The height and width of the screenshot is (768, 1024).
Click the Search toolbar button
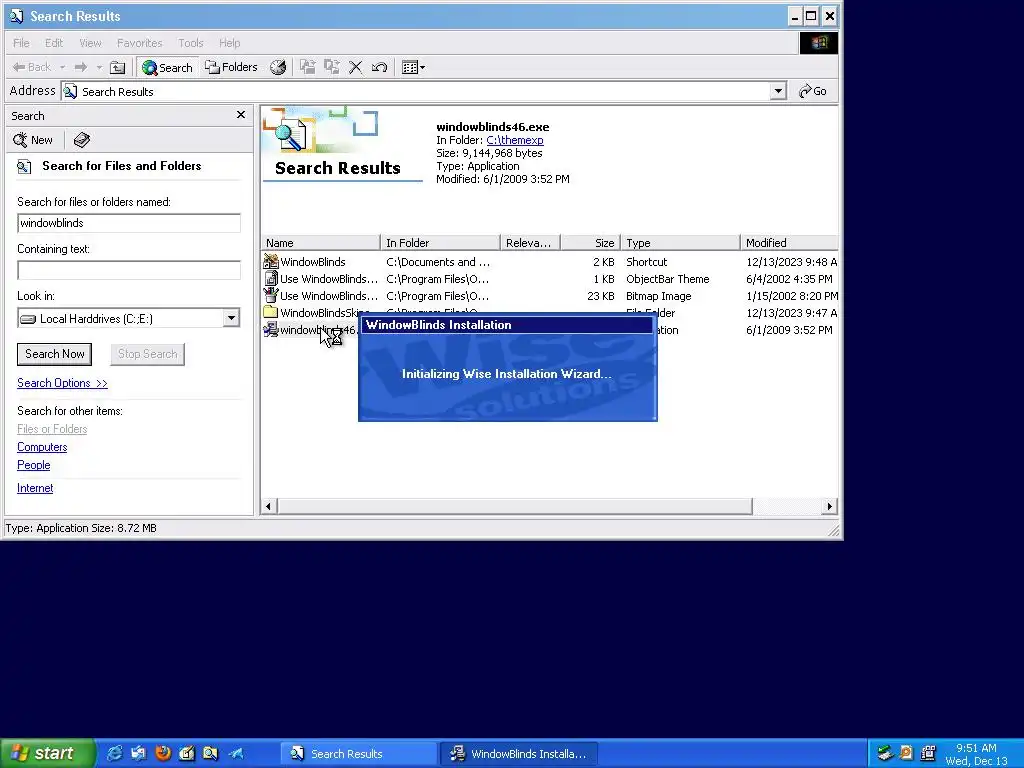pyautogui.click(x=167, y=67)
